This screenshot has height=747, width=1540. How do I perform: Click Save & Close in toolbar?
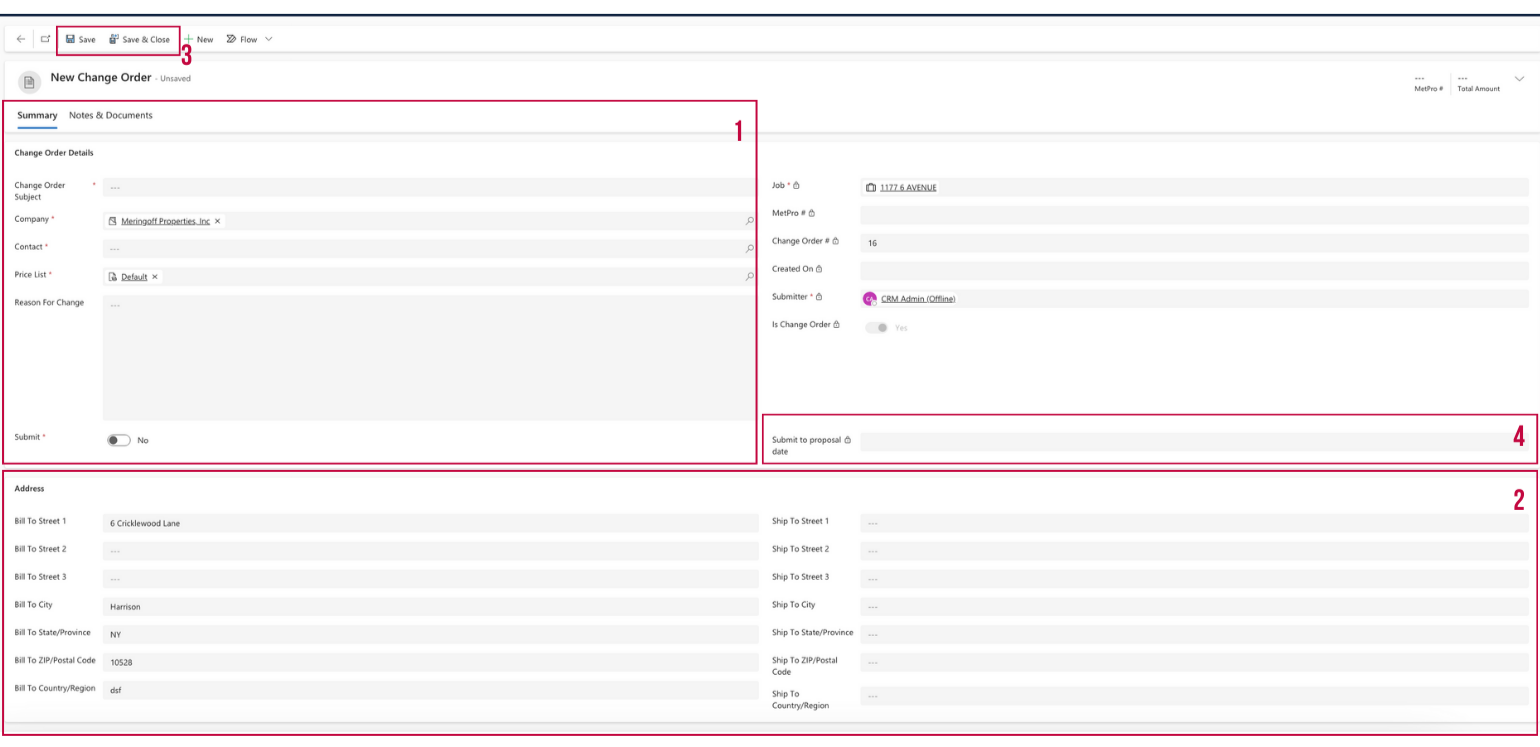click(140, 39)
